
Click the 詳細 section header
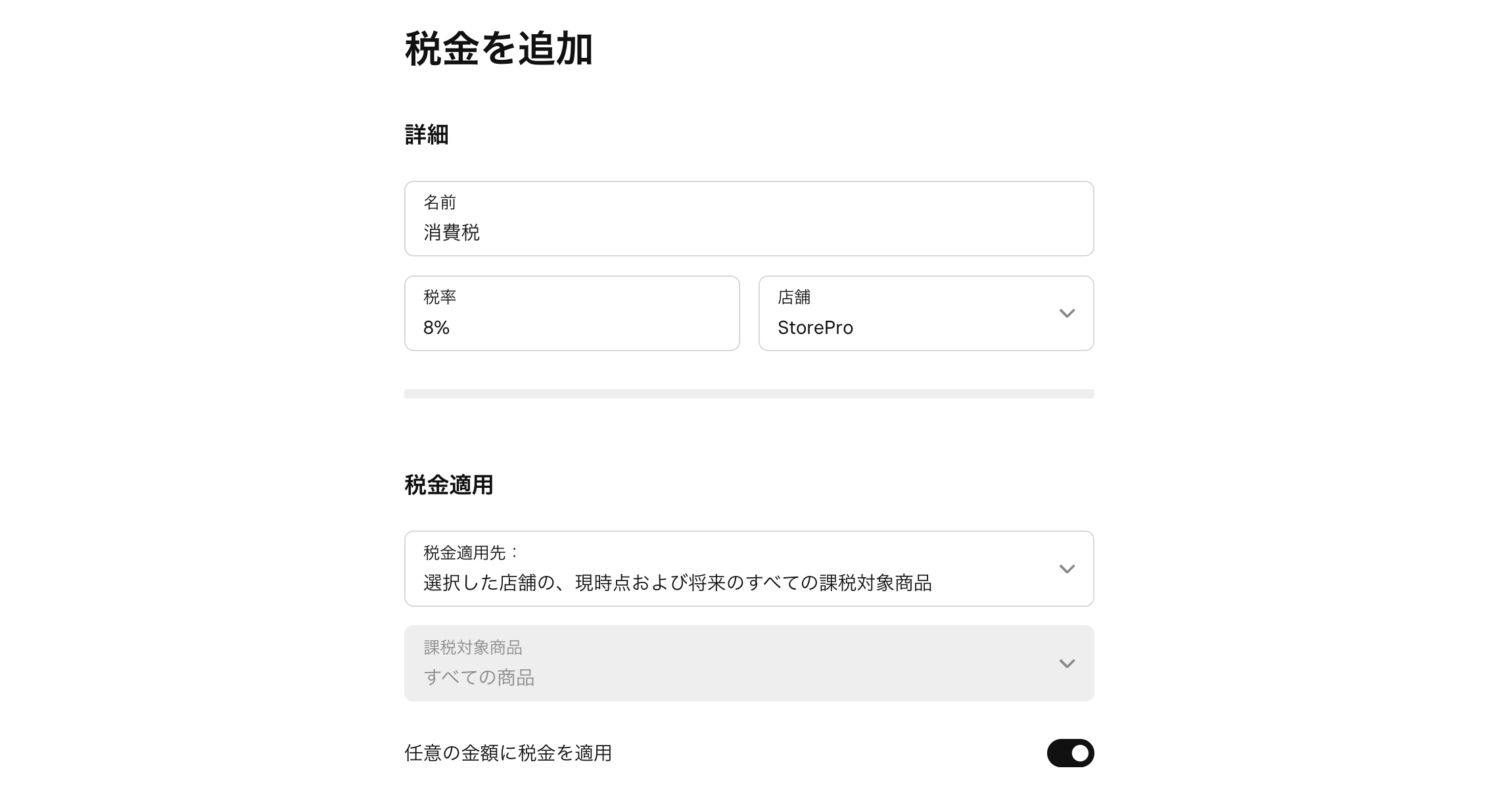(425, 134)
